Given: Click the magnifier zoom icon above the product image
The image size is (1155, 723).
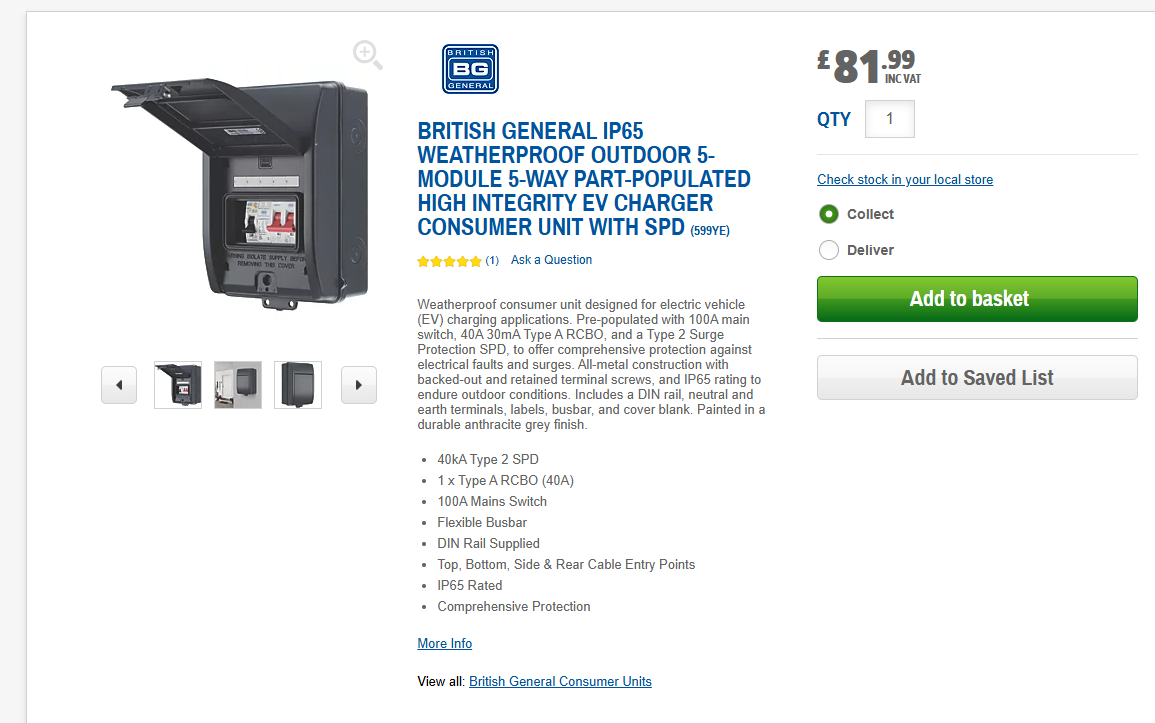Looking at the screenshot, I should click(x=368, y=55).
